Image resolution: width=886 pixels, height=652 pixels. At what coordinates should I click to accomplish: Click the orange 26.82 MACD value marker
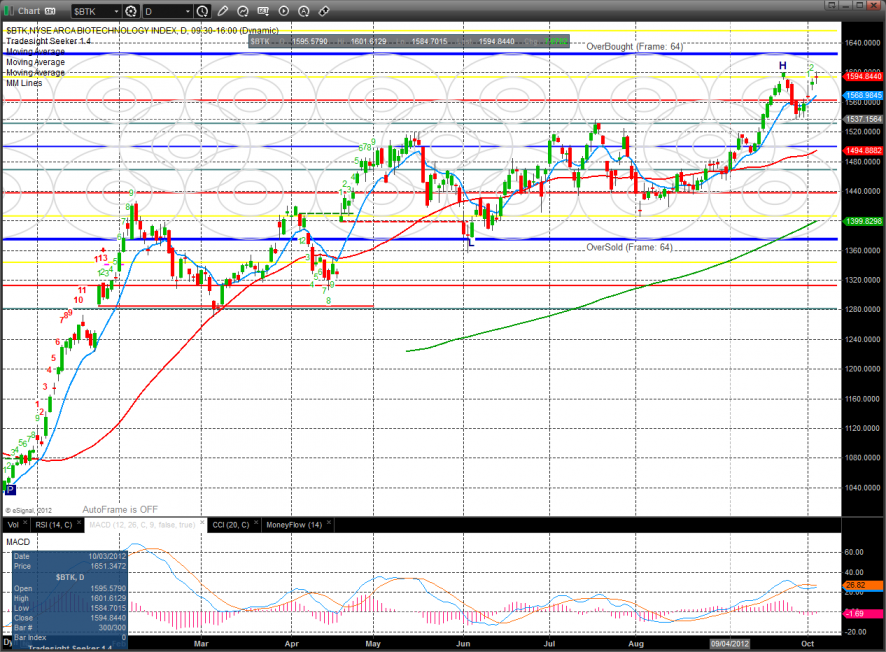click(863, 585)
